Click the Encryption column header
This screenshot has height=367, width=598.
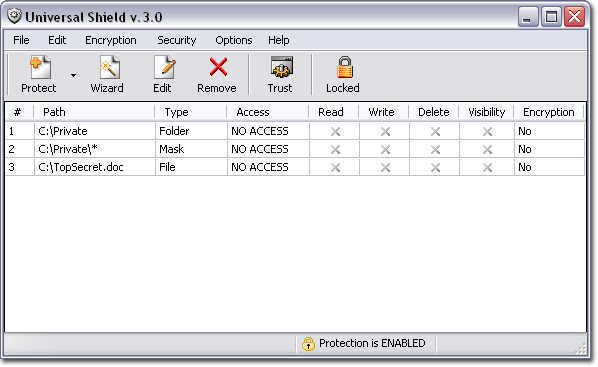coord(549,112)
